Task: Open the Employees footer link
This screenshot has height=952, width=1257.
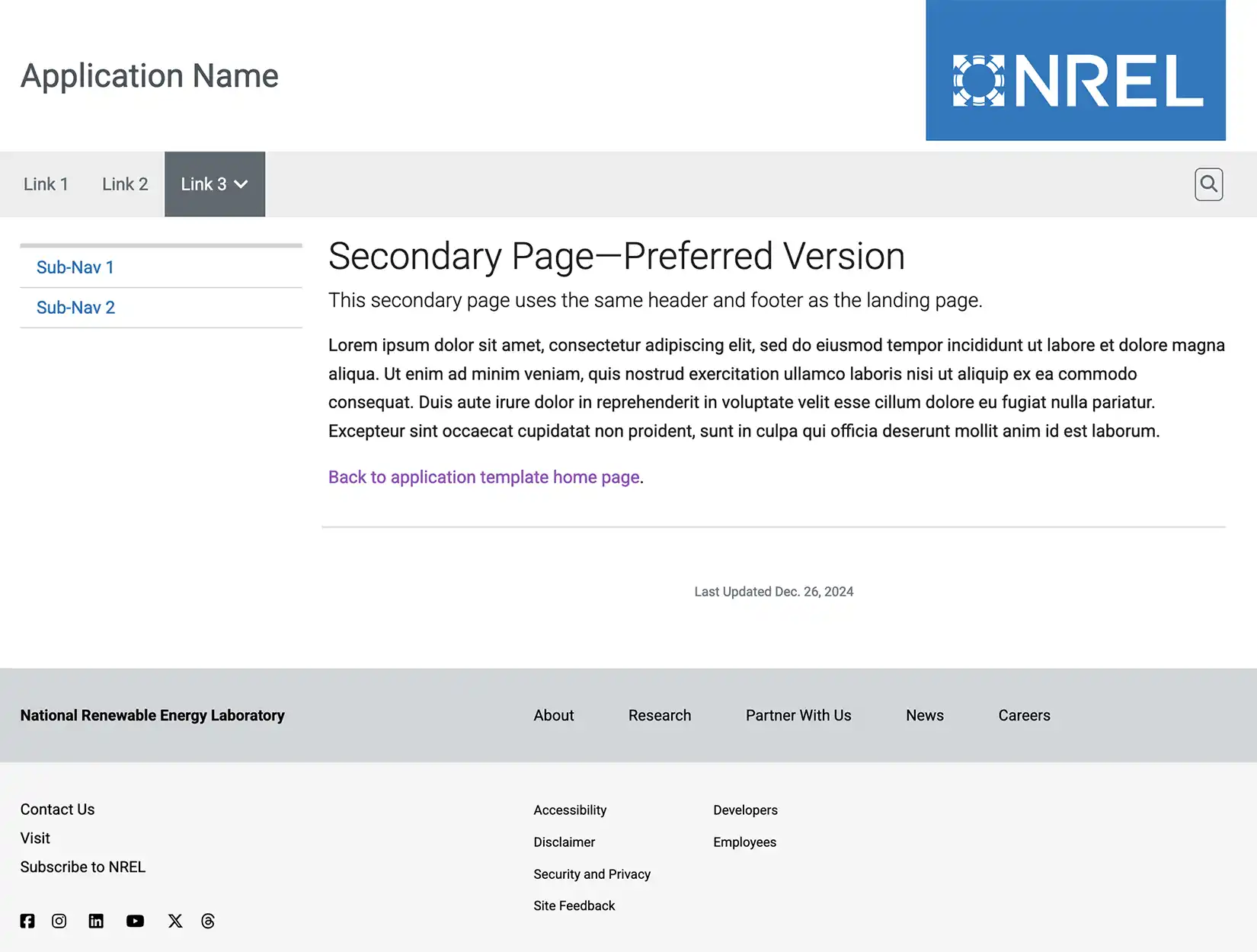Action: tap(745, 842)
